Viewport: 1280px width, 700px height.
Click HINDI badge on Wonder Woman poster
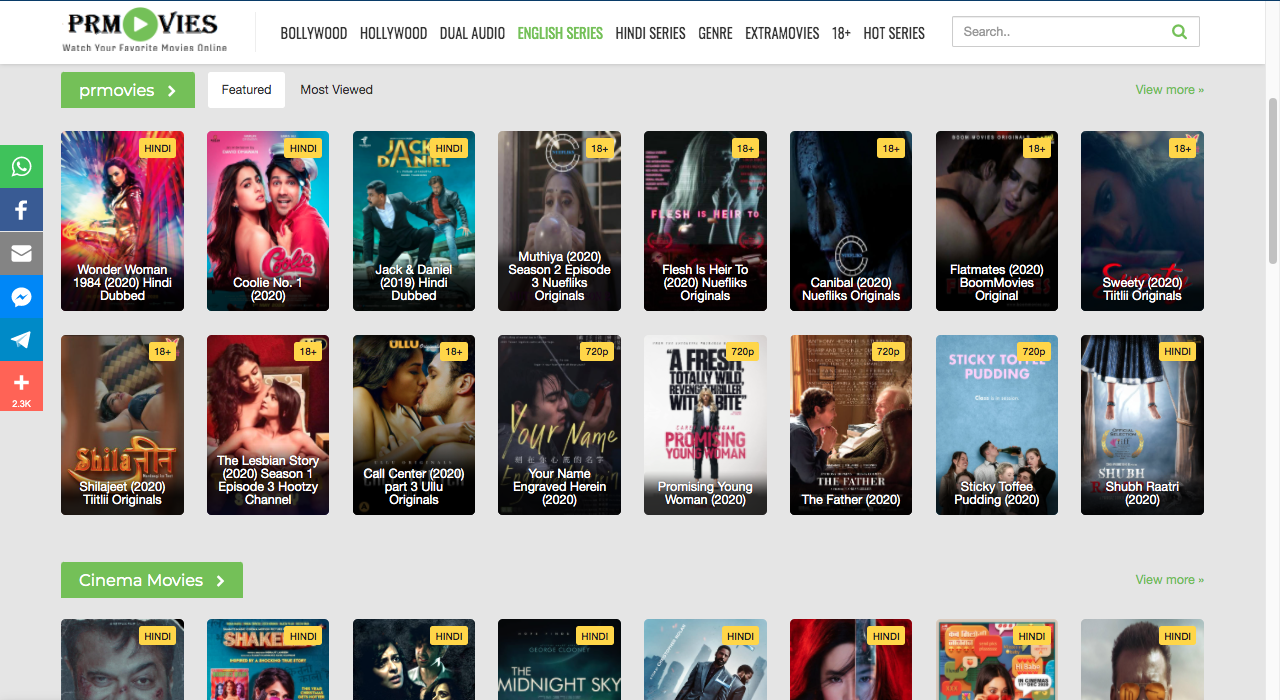coord(158,148)
